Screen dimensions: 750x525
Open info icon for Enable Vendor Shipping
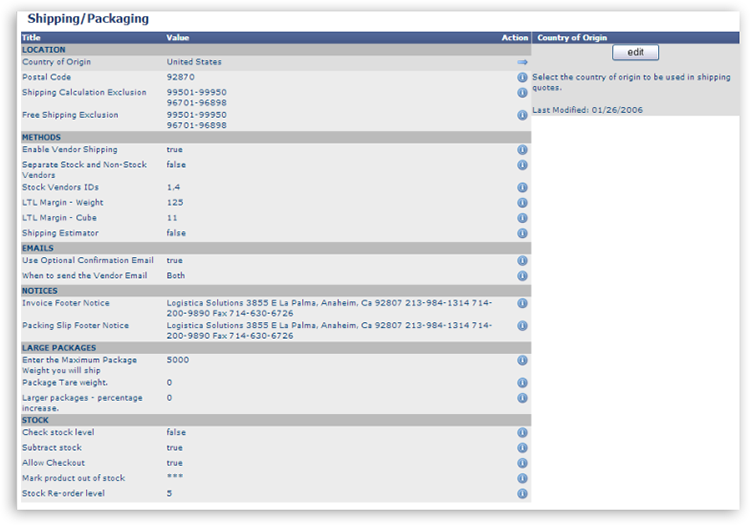tap(522, 150)
